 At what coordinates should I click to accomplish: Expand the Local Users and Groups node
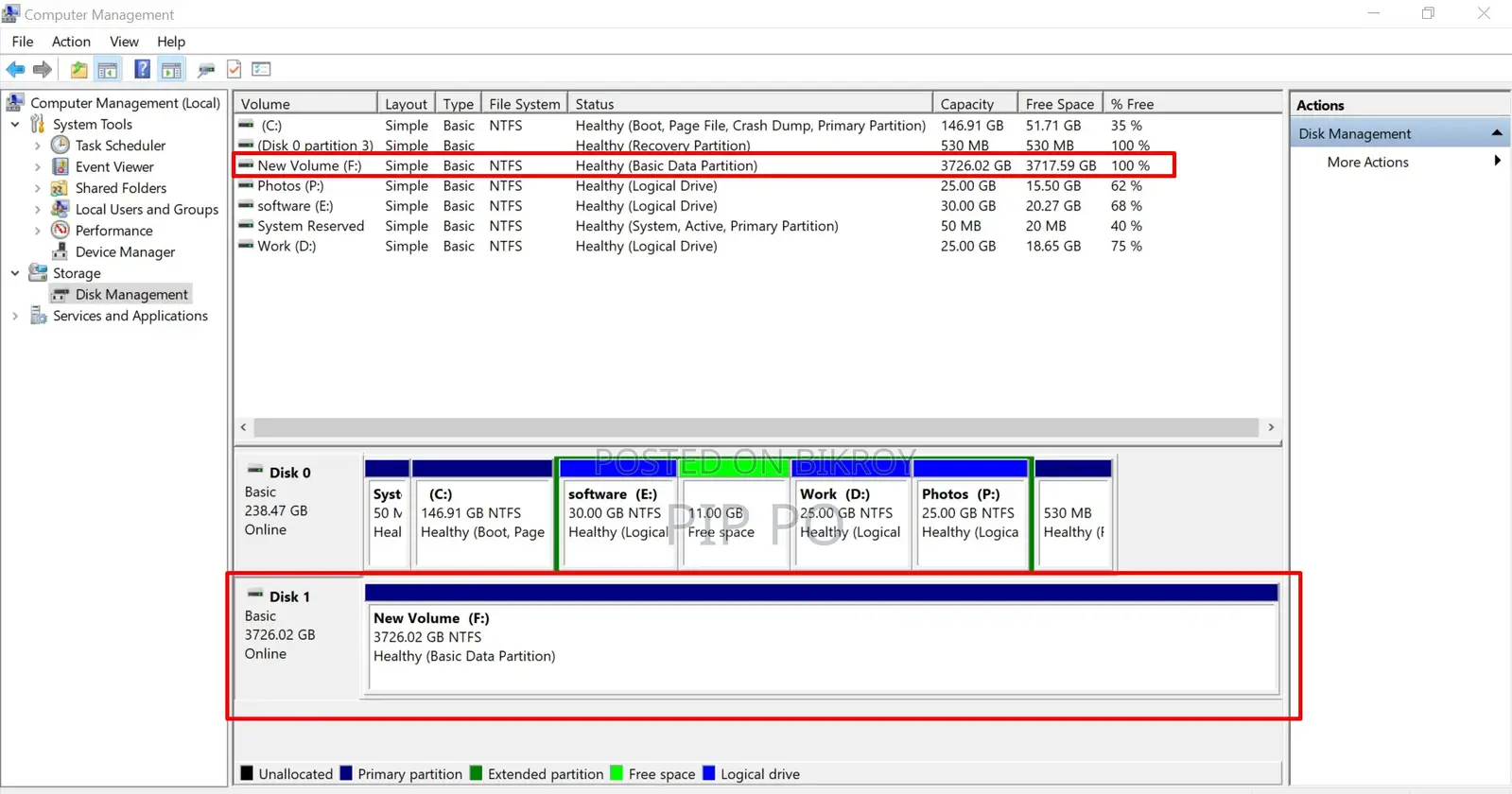[38, 209]
